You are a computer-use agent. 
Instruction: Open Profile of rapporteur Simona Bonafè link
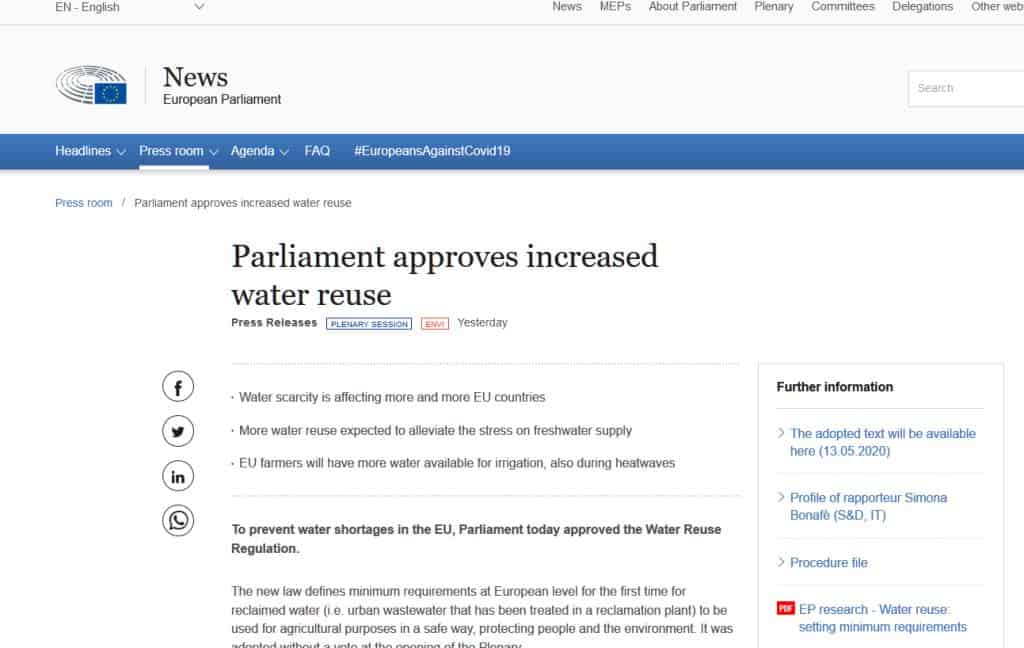click(x=868, y=506)
